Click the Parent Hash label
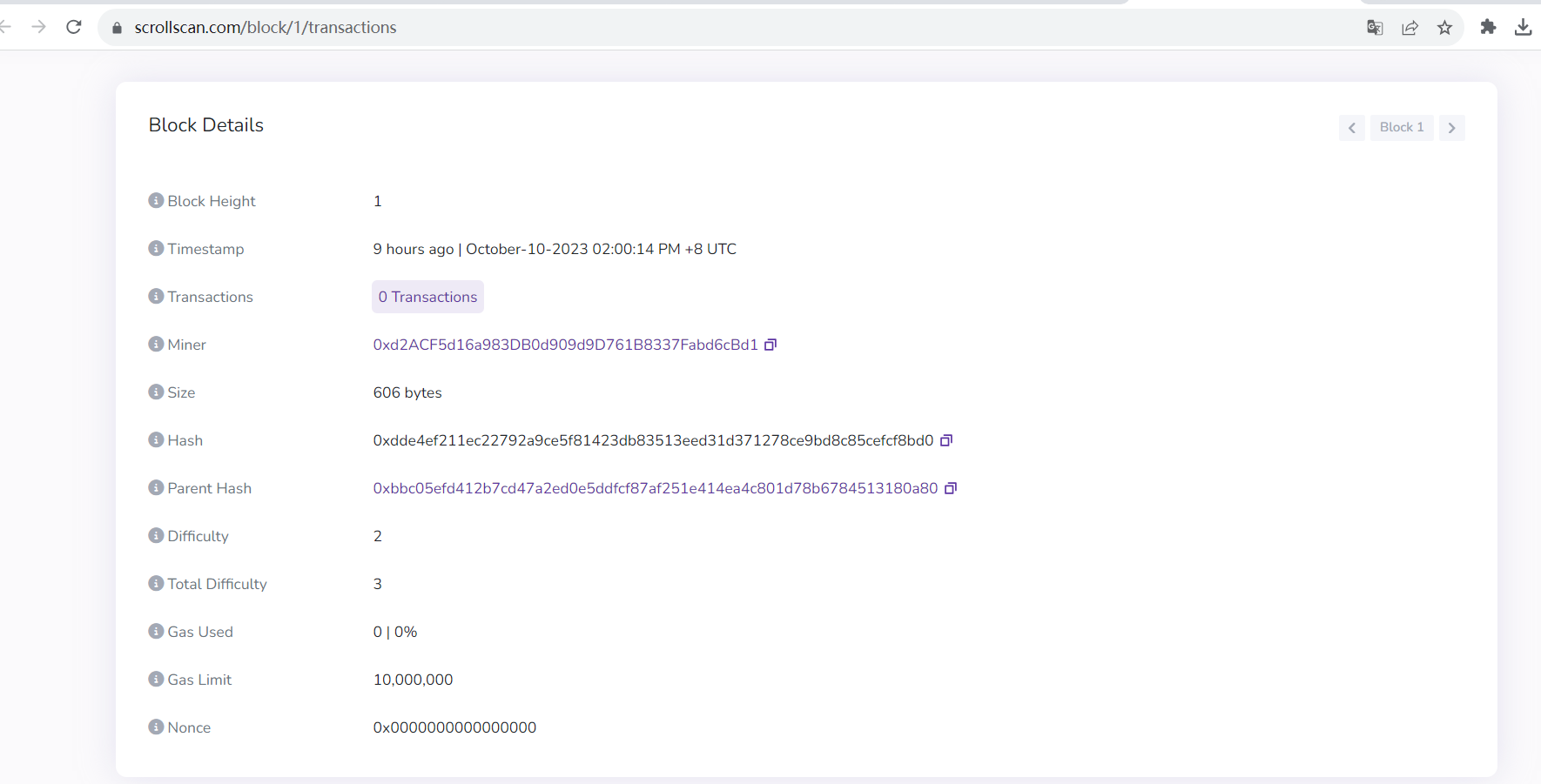The width and height of the screenshot is (1541, 784). (x=209, y=488)
